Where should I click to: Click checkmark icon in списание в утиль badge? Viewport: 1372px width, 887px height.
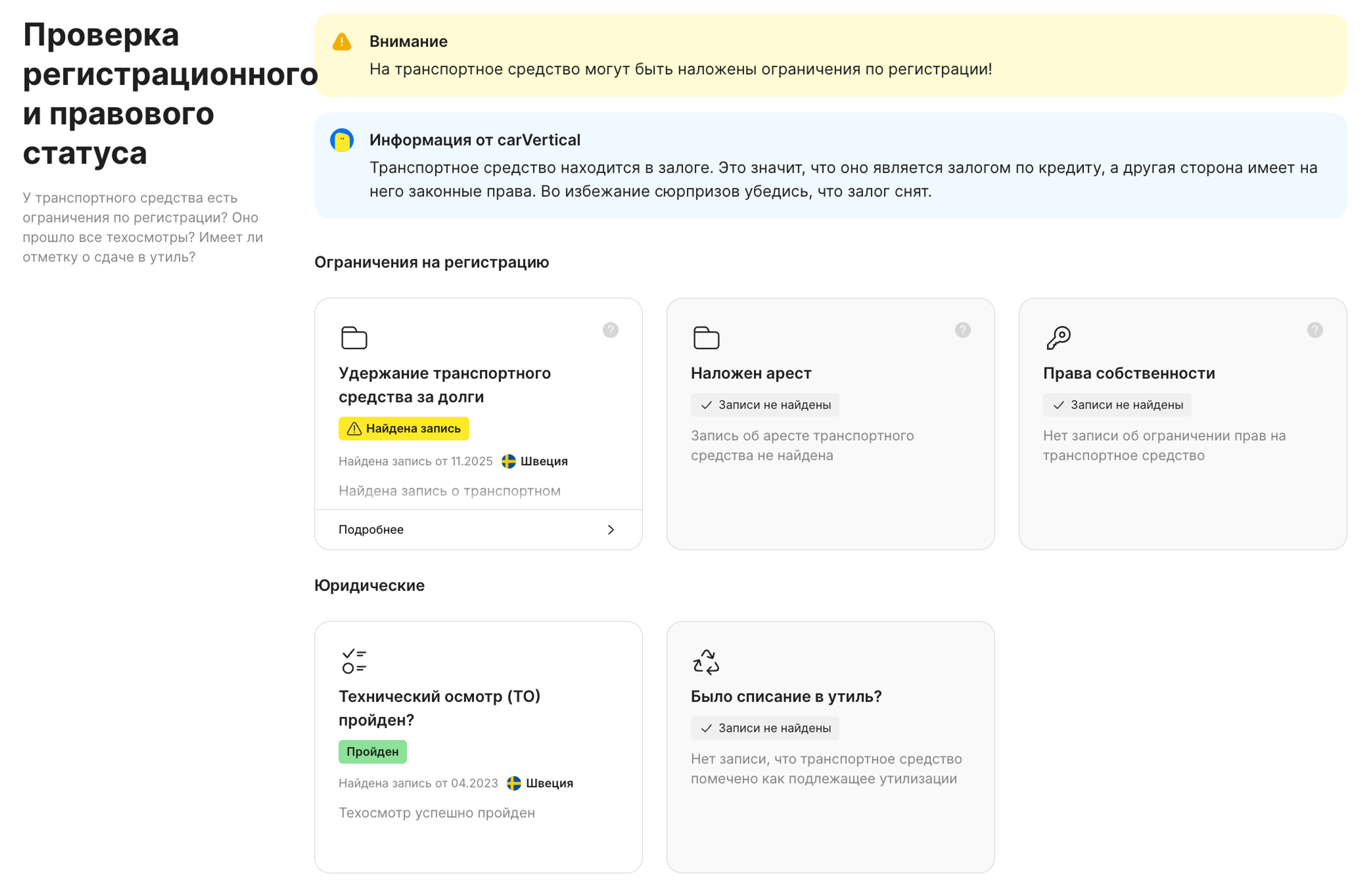coord(706,728)
